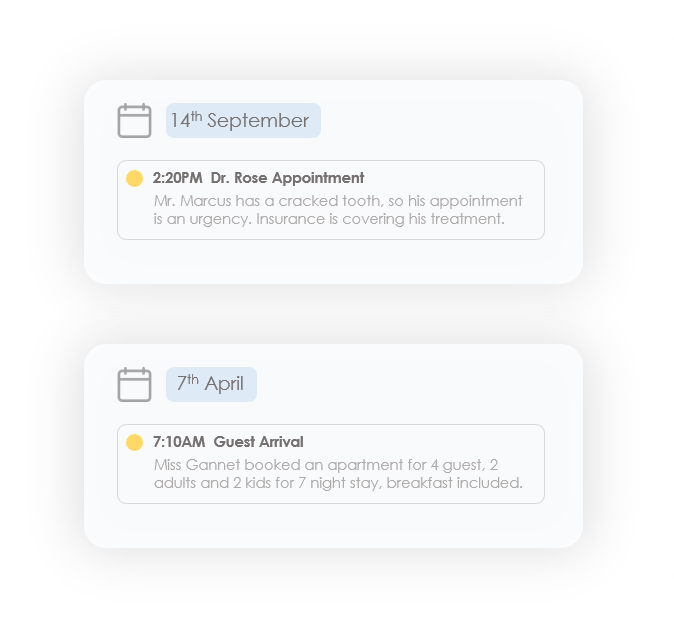Click the 'th' superscript in 14th September
This screenshot has height=628, width=674.
[196, 116]
